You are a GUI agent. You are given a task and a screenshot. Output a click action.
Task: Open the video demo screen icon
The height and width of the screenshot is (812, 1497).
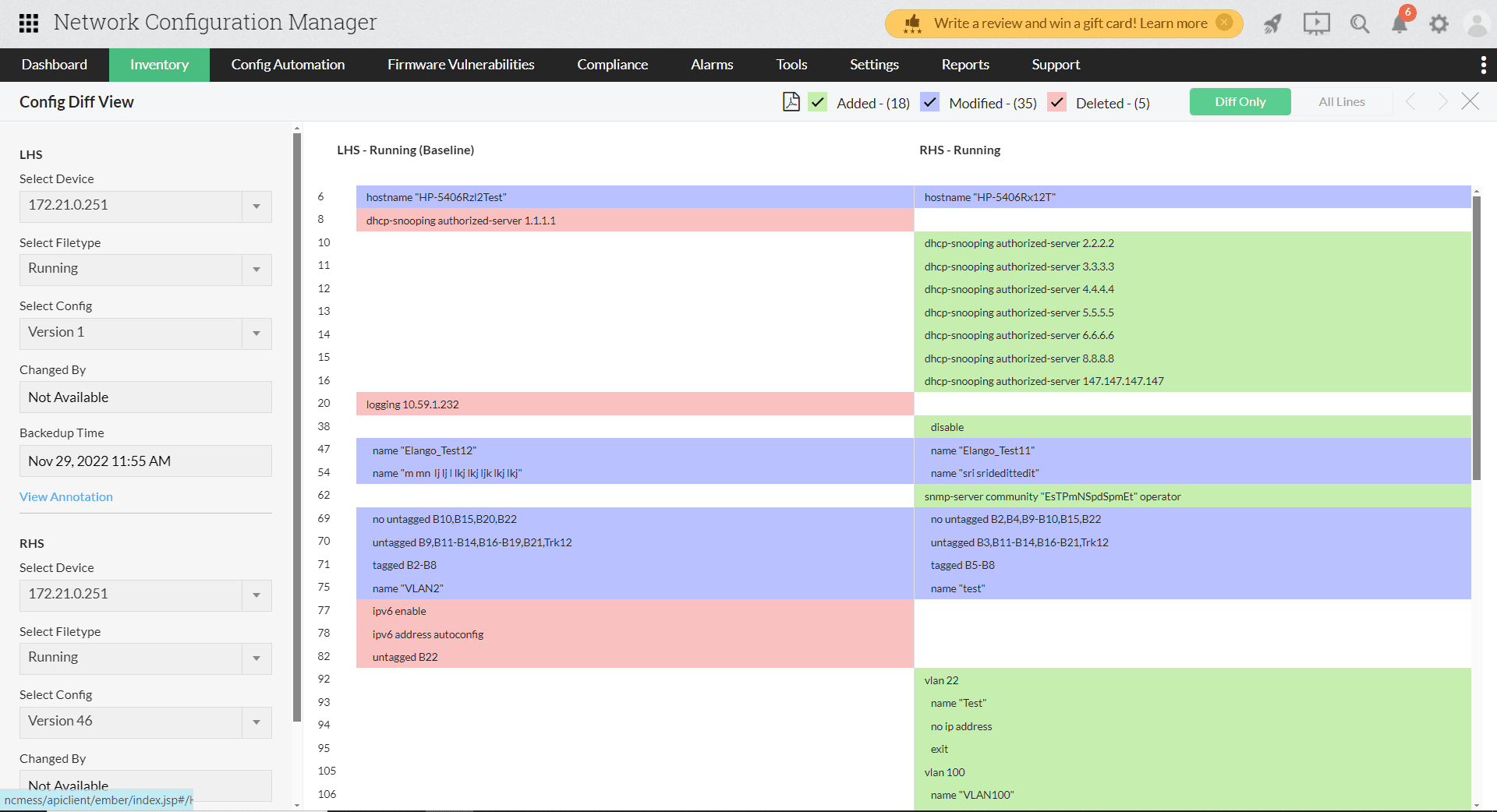pyautogui.click(x=1315, y=24)
